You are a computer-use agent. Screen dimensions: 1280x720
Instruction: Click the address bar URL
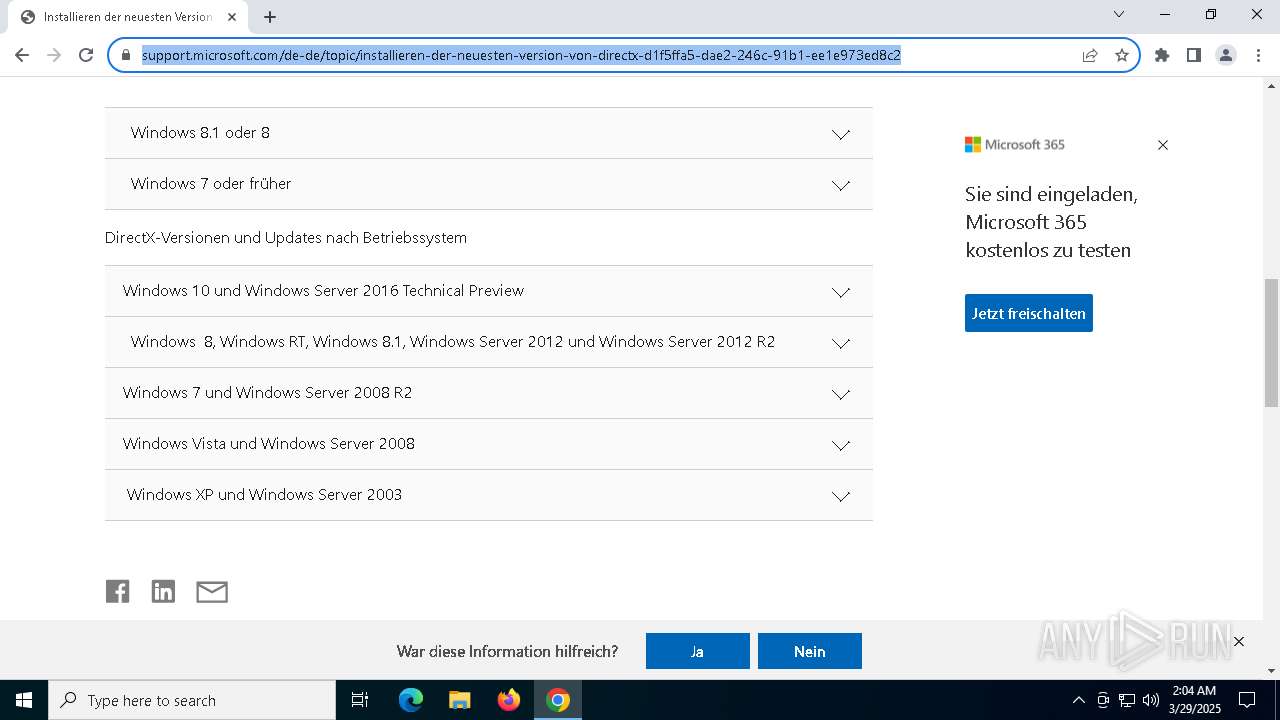click(x=521, y=55)
